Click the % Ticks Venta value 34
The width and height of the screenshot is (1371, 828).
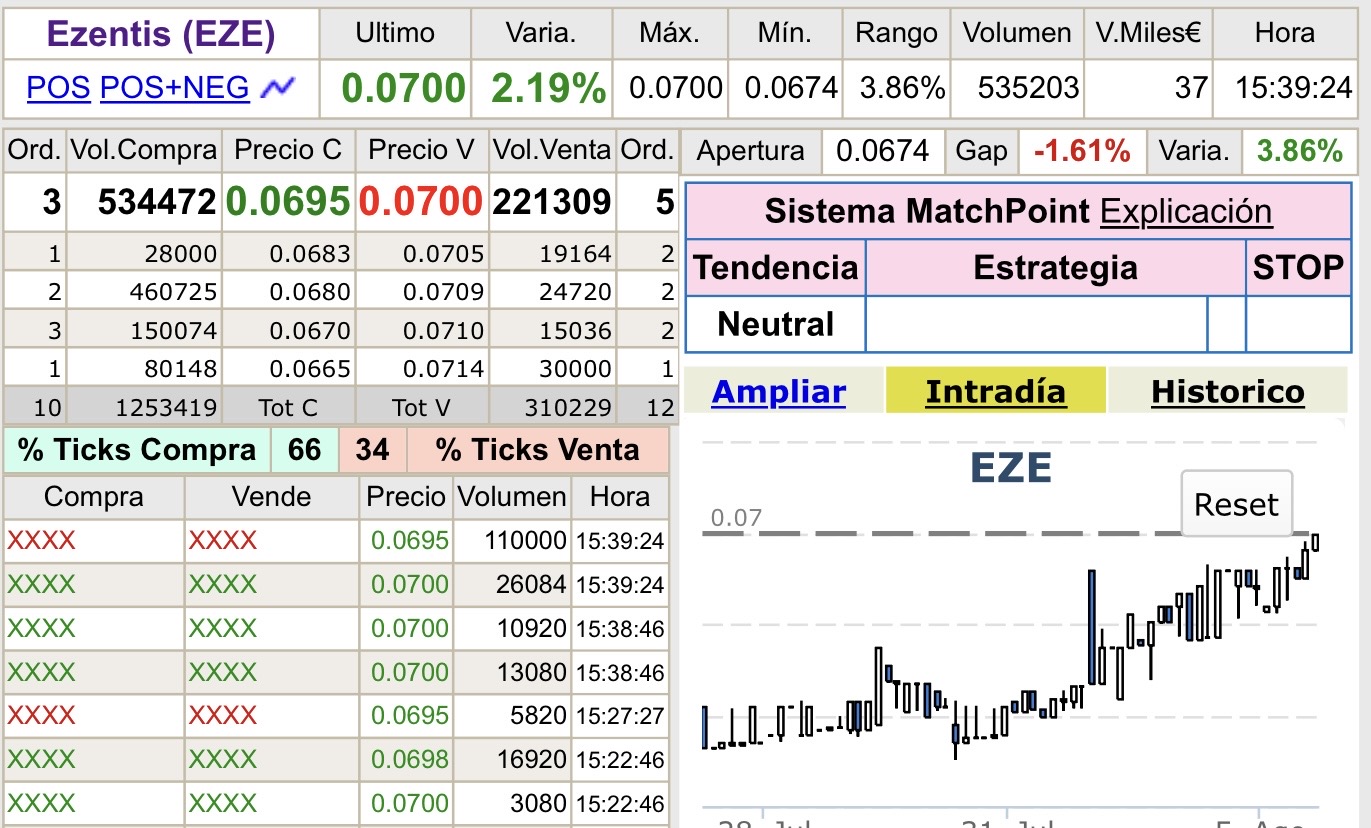[x=372, y=450]
